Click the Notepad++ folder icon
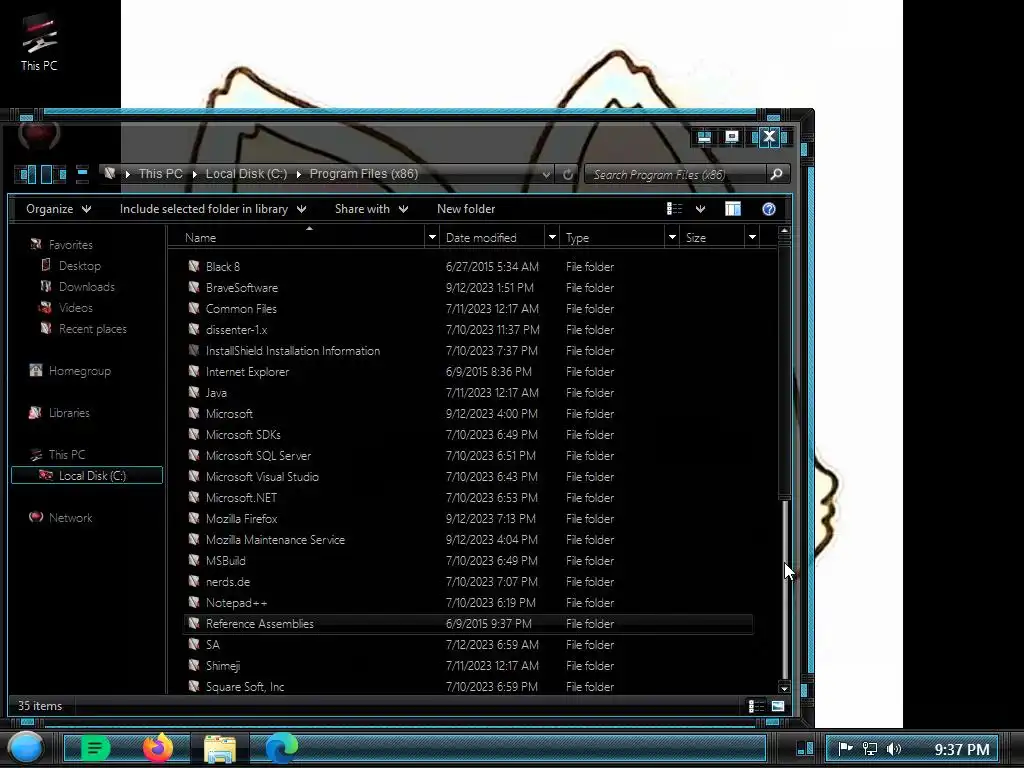The height and width of the screenshot is (768, 1024). (x=194, y=602)
